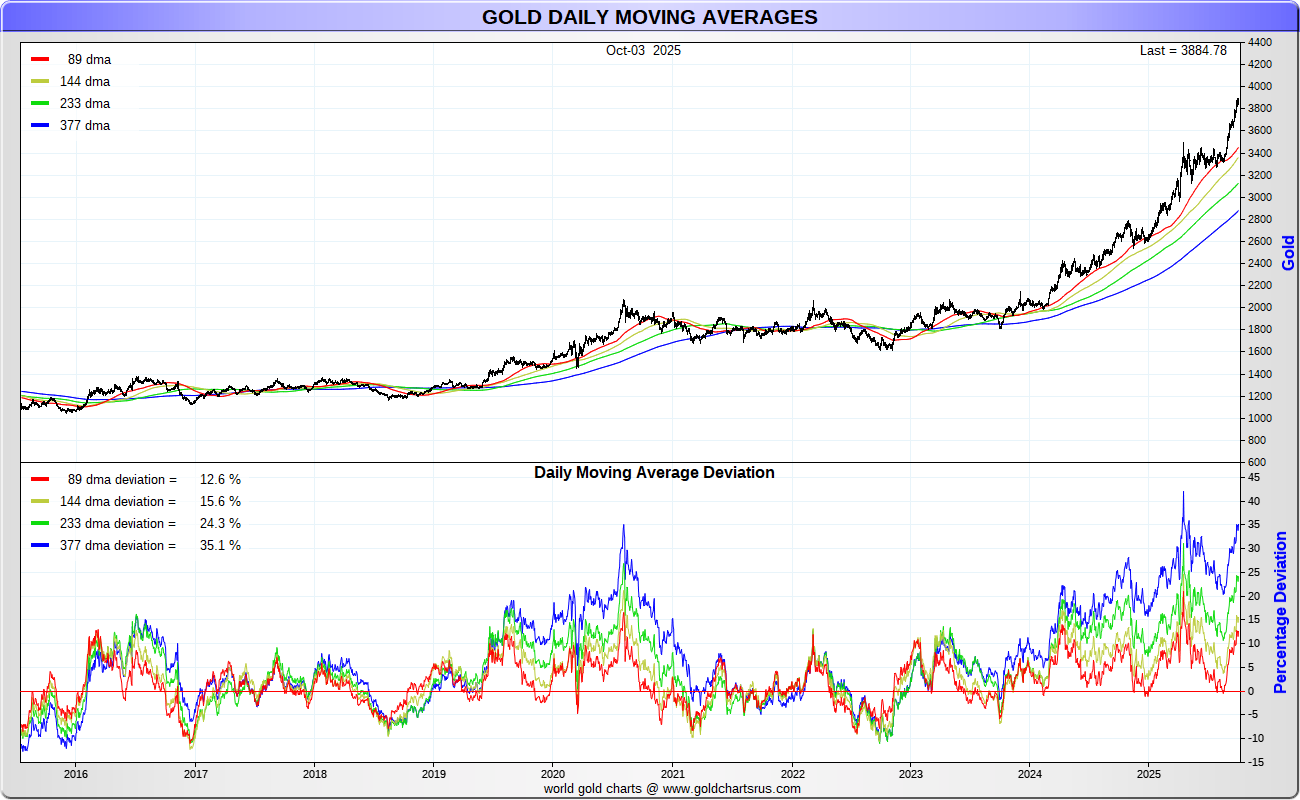Click the 2022 year axis label
This screenshot has width=1300, height=800.
(x=792, y=774)
